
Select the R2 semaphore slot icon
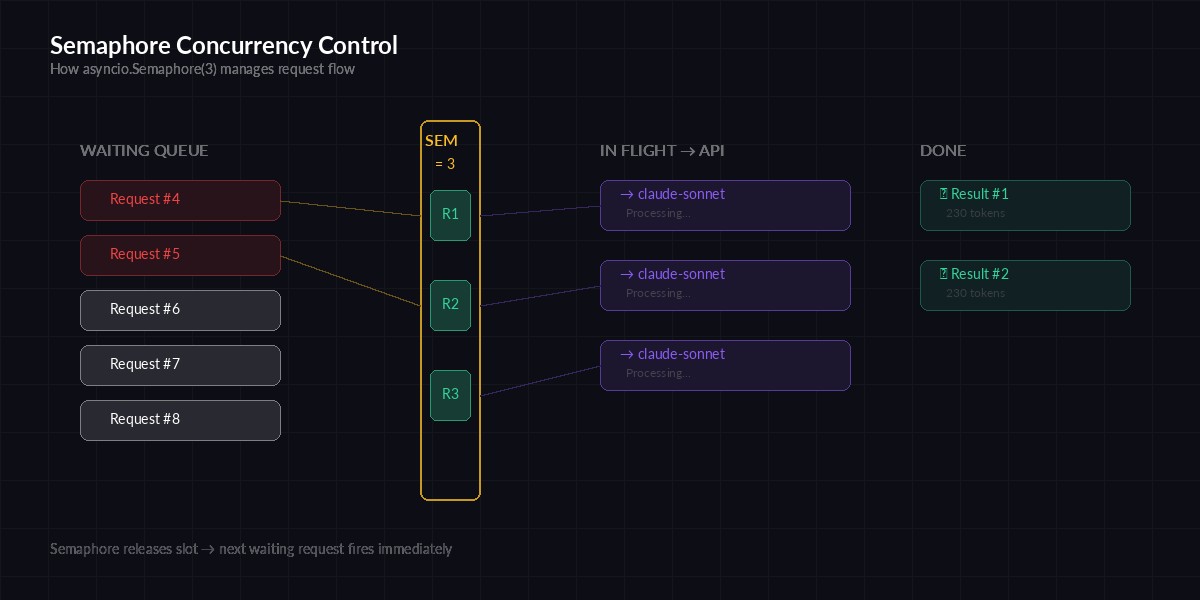coord(450,305)
